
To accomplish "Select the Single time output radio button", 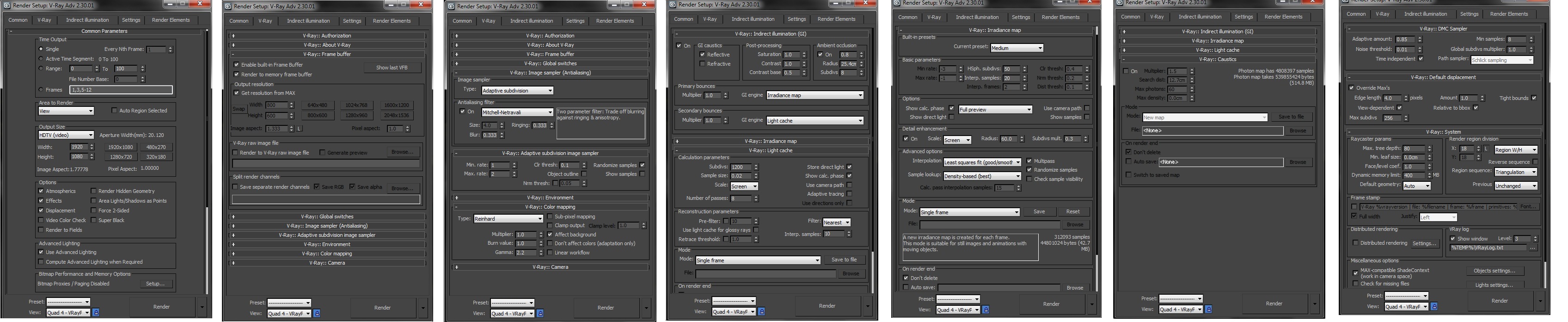I will point(41,50).
